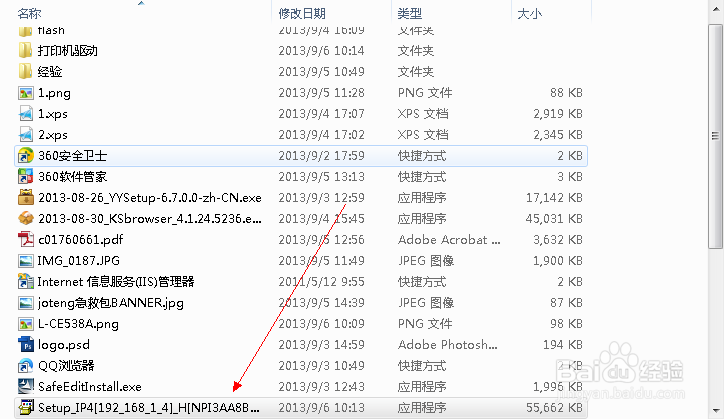724x419 pixels.
Task: Click the QQ浏览器 name text
Action: point(66,366)
